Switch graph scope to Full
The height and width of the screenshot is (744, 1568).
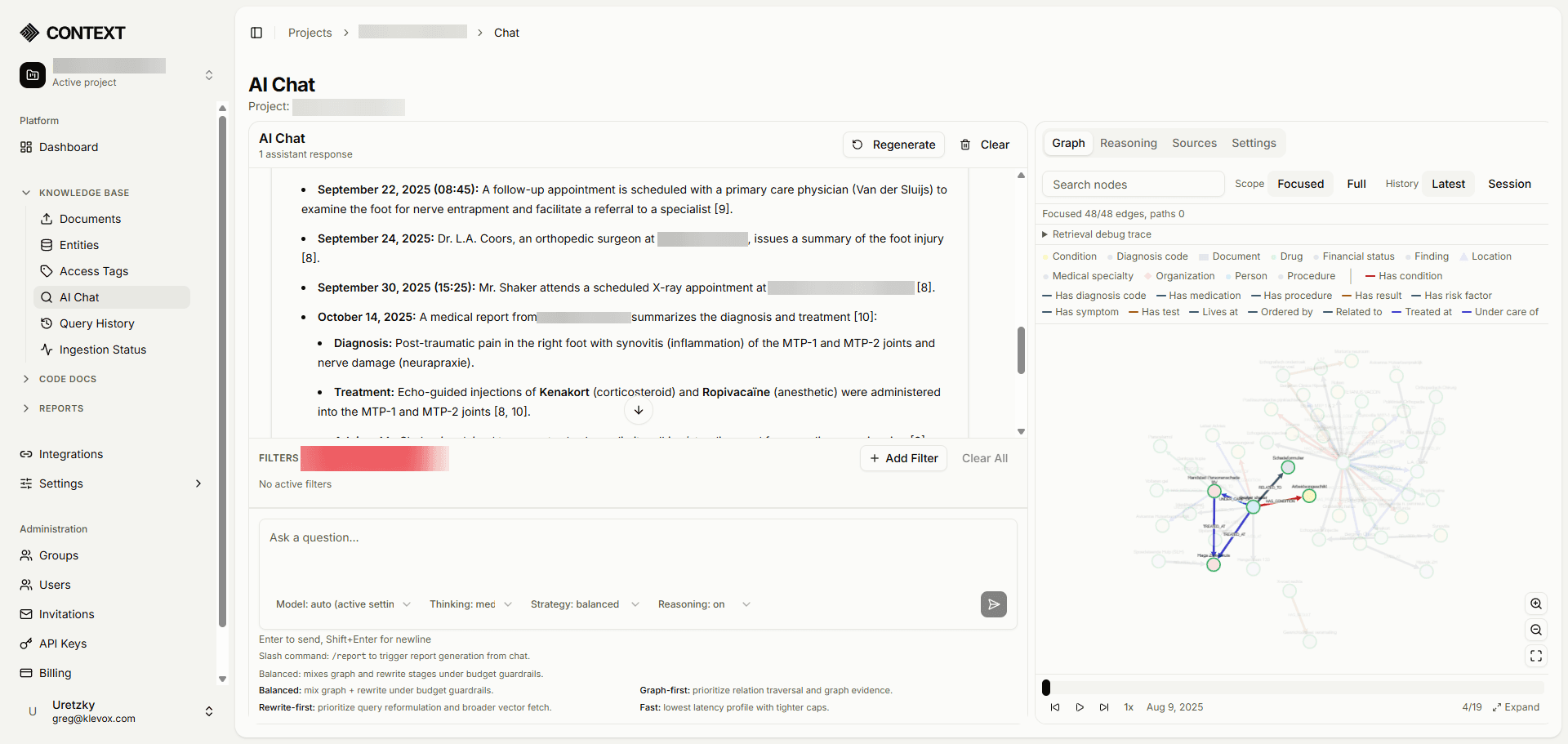click(x=1356, y=183)
